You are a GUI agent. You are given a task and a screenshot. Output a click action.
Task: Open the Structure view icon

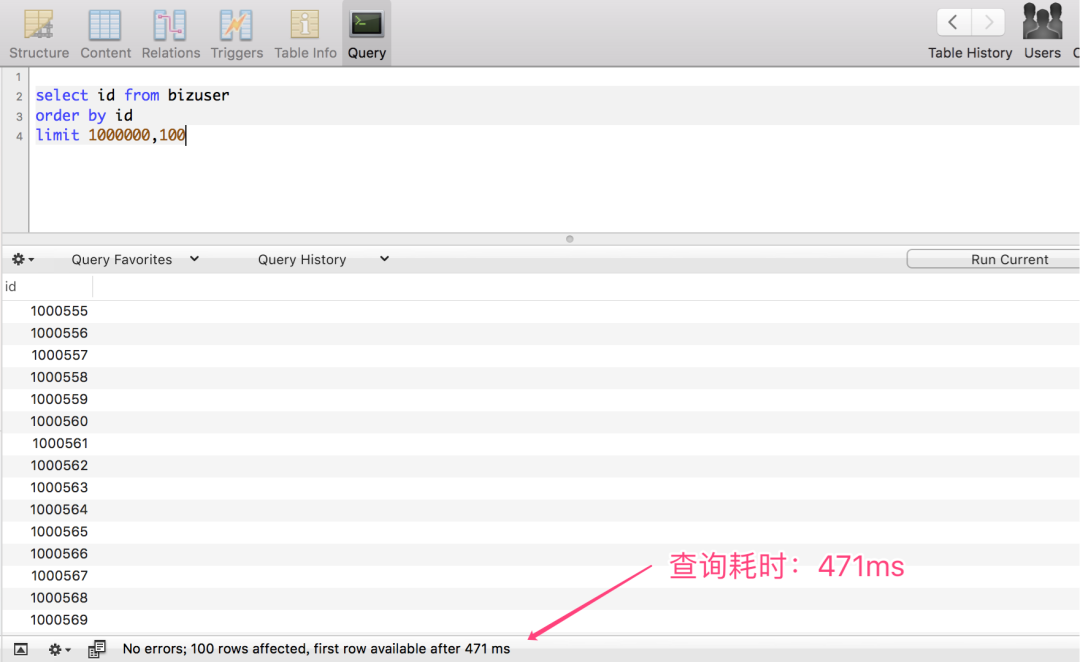39,26
